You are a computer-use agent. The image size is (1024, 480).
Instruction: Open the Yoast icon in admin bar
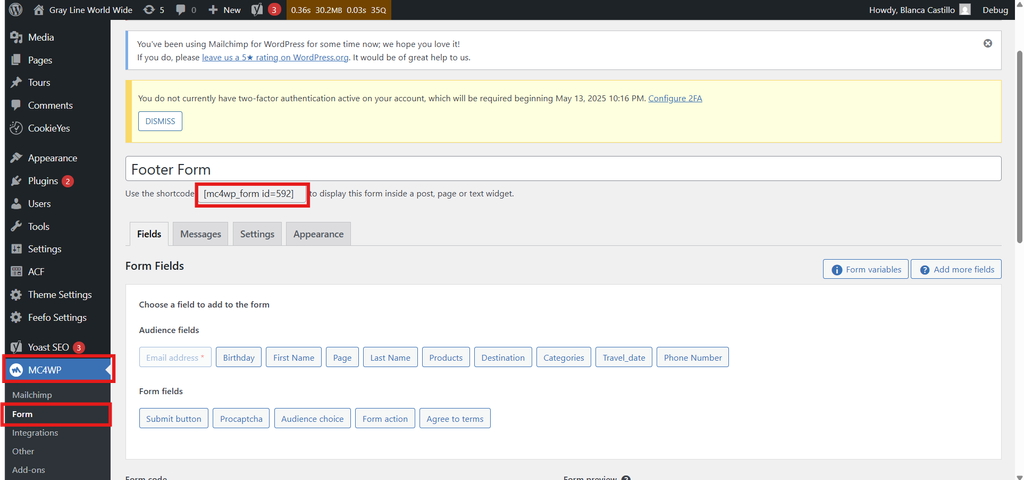[x=258, y=10]
